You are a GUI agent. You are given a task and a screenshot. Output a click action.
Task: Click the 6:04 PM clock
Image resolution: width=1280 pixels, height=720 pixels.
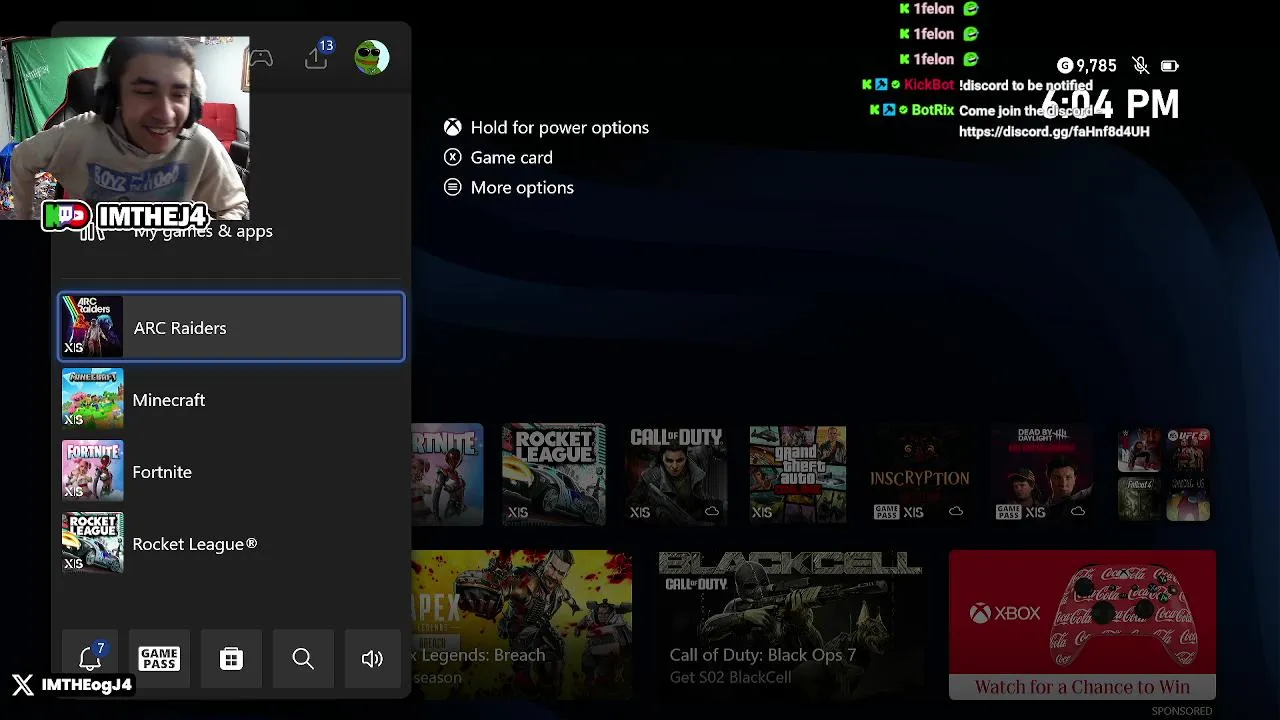(x=1110, y=104)
